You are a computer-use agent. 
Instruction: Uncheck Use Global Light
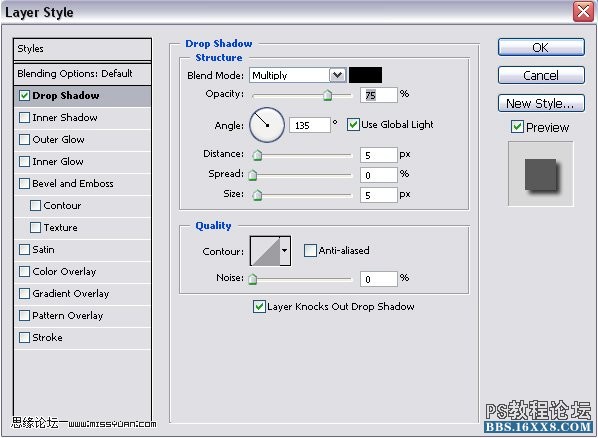pyautogui.click(x=353, y=124)
